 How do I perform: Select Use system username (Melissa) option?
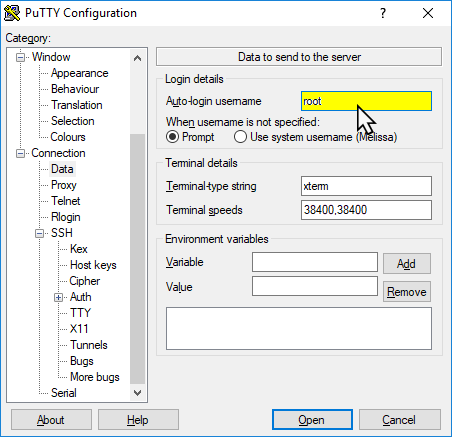click(x=240, y=137)
